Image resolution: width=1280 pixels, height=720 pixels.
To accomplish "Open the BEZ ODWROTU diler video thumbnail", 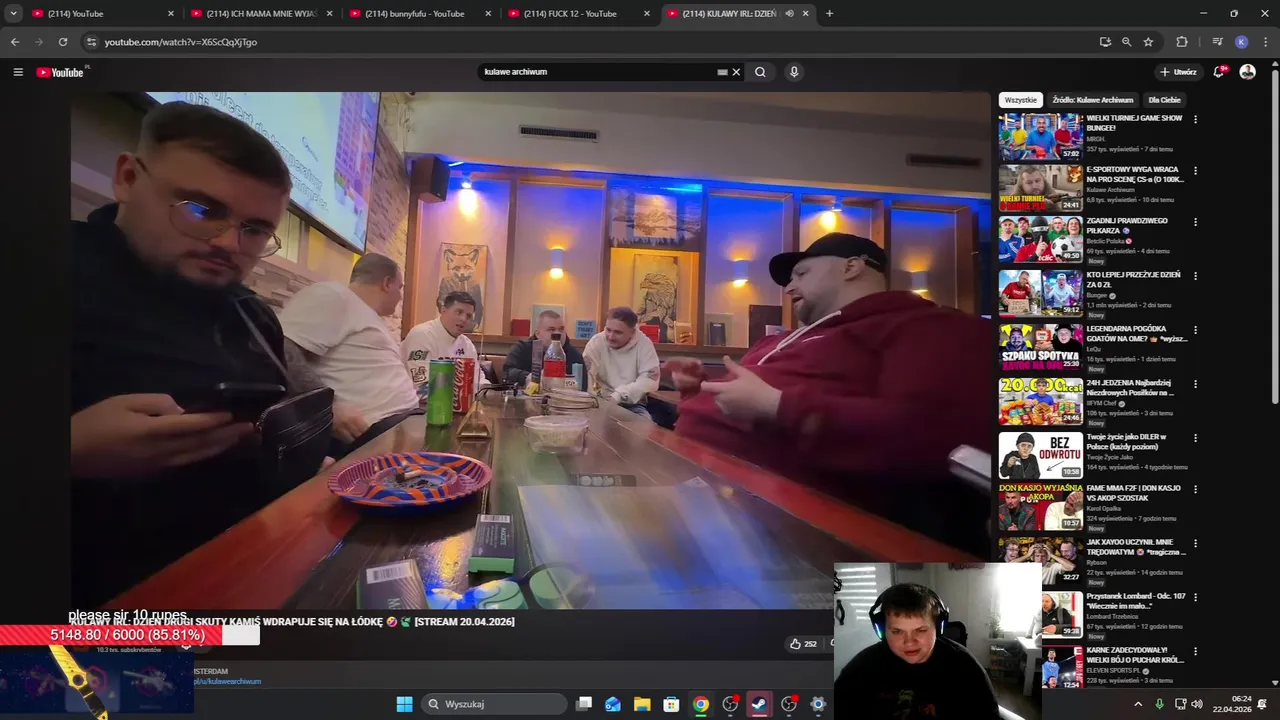I will pyautogui.click(x=1040, y=455).
